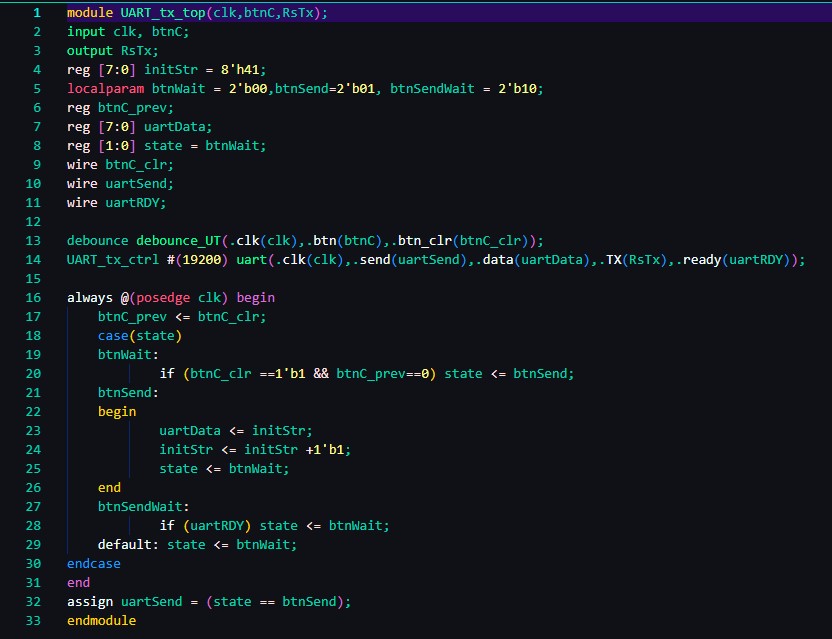
Task: Click 'reg btnC_prev;' declaration
Action: click(x=120, y=108)
